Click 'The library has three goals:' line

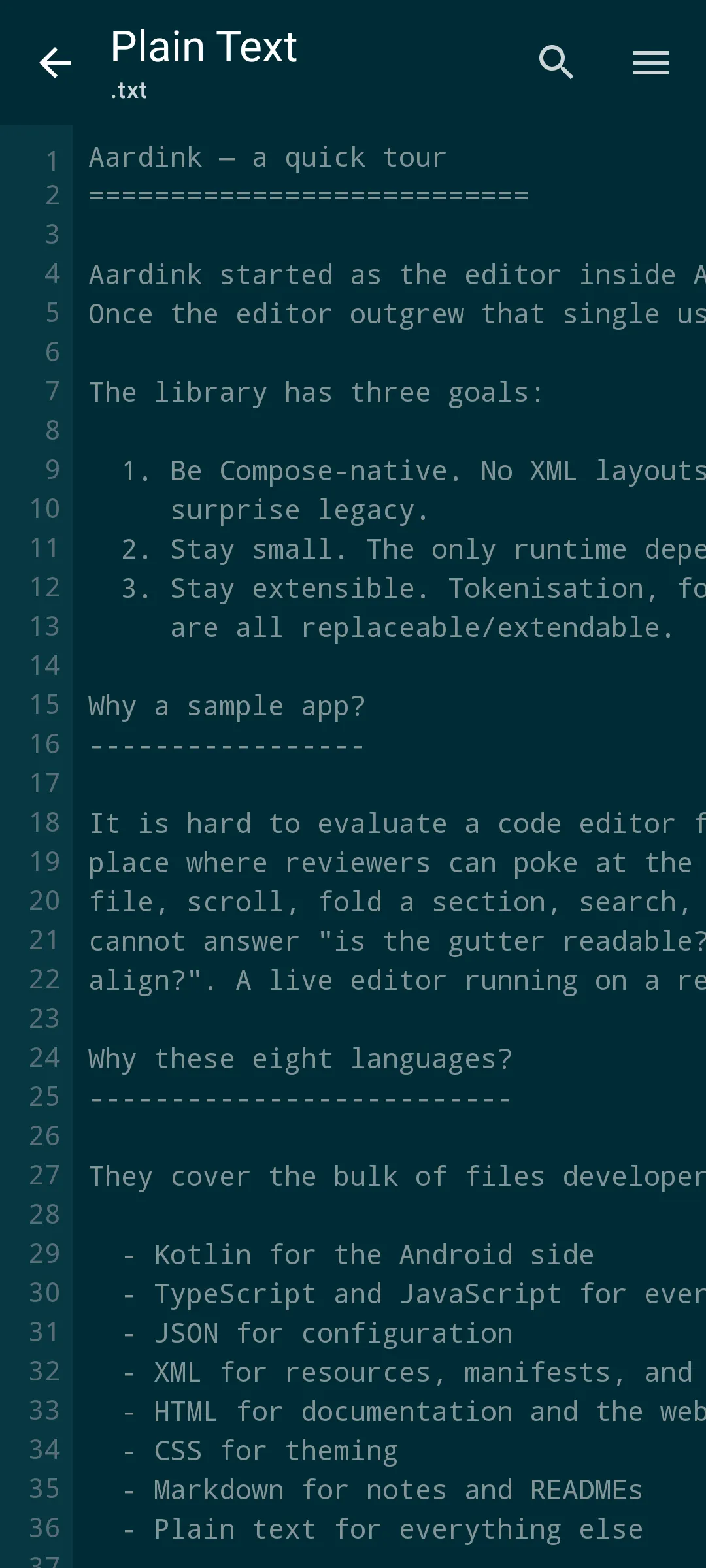point(316,393)
